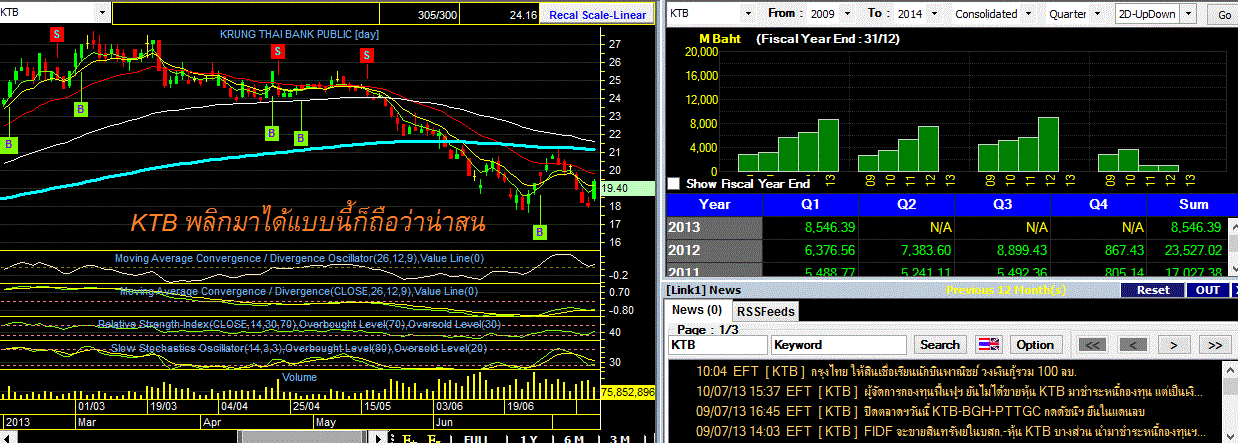Click the lowest green B buy marker
The width and height of the screenshot is (1243, 445).
click(x=540, y=232)
